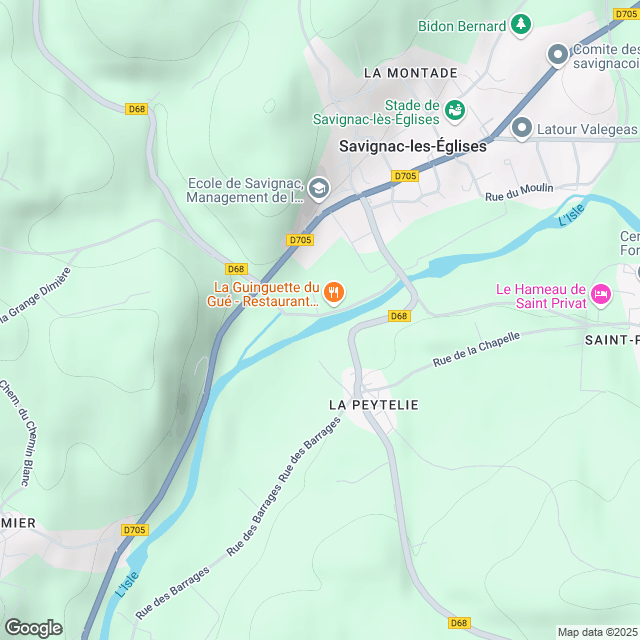Click the La Peytelie locality label

point(374,405)
